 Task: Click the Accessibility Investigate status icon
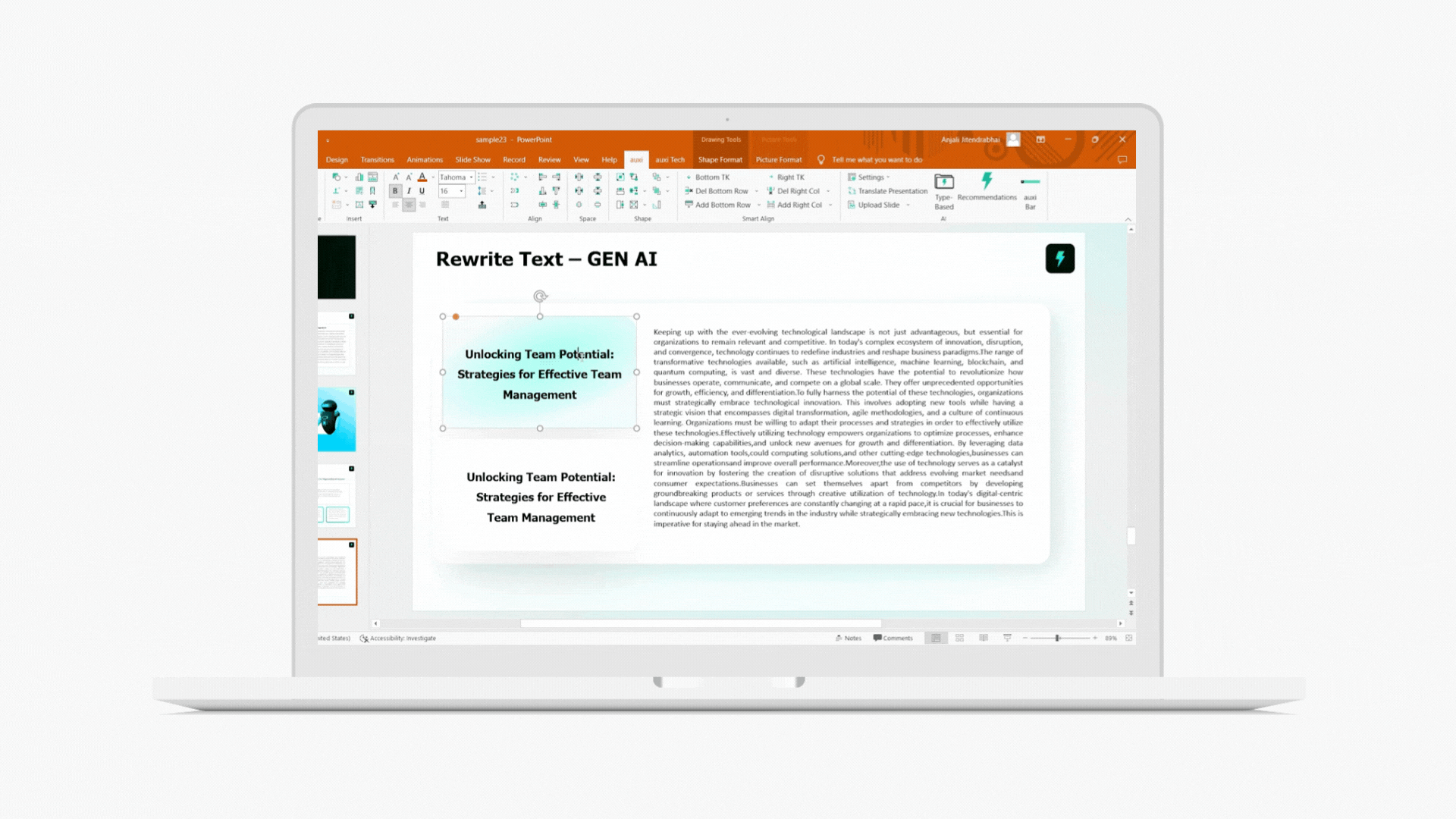(364, 639)
